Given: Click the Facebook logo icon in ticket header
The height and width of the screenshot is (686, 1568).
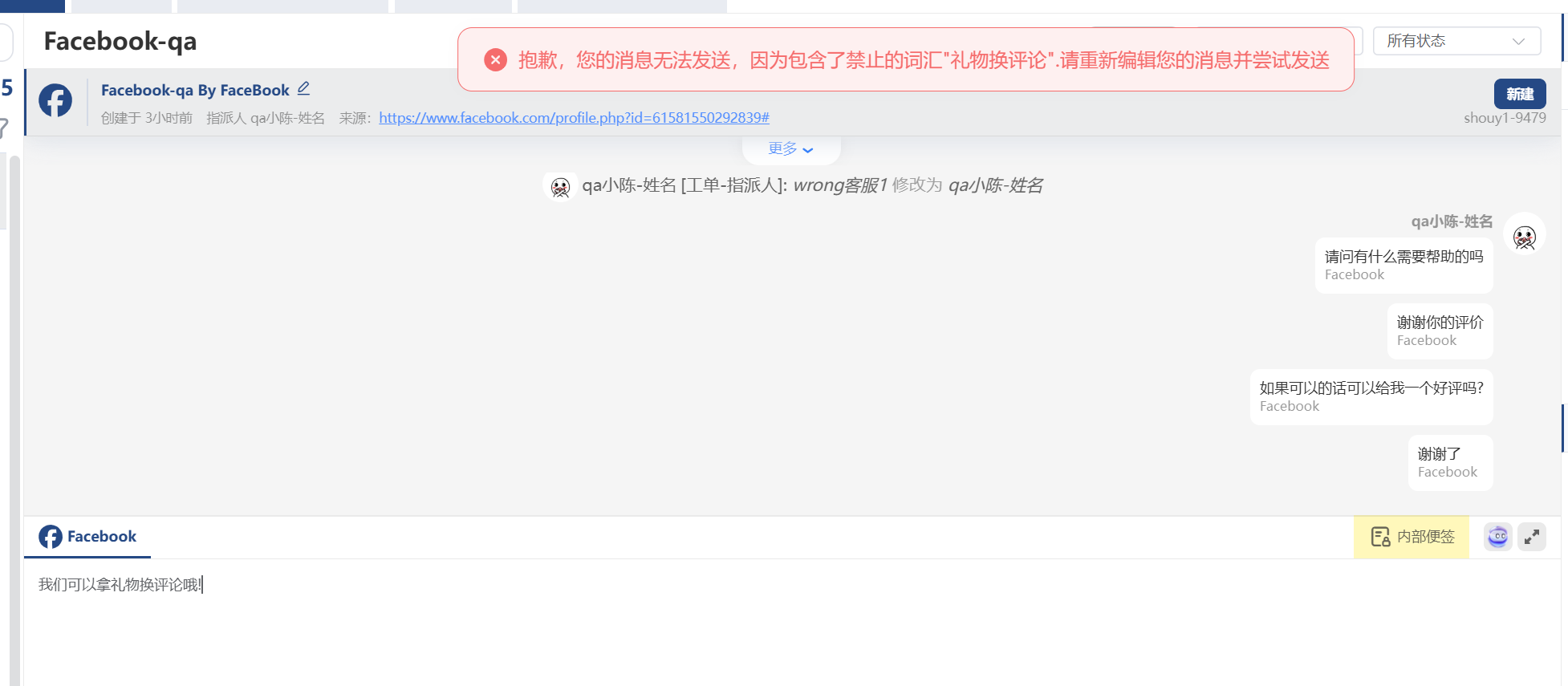Looking at the screenshot, I should coord(55,100).
